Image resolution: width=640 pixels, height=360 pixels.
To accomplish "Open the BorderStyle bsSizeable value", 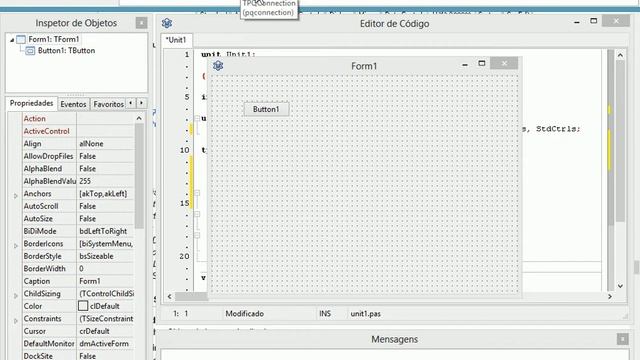I will pyautogui.click(x=106, y=256).
